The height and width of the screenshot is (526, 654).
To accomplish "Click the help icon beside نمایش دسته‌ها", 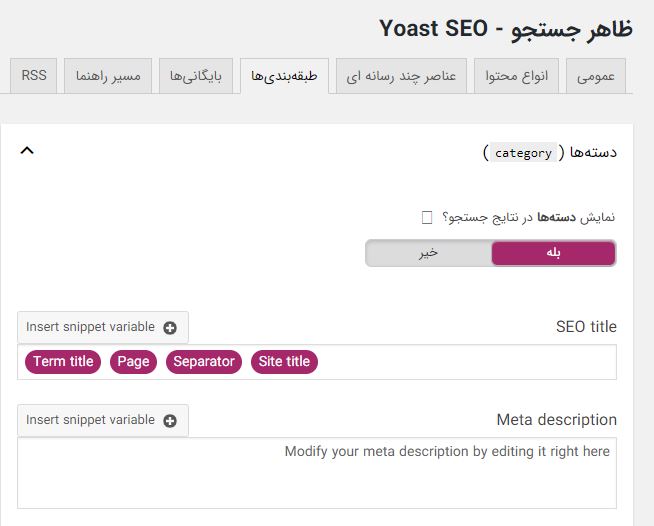I will [427, 217].
